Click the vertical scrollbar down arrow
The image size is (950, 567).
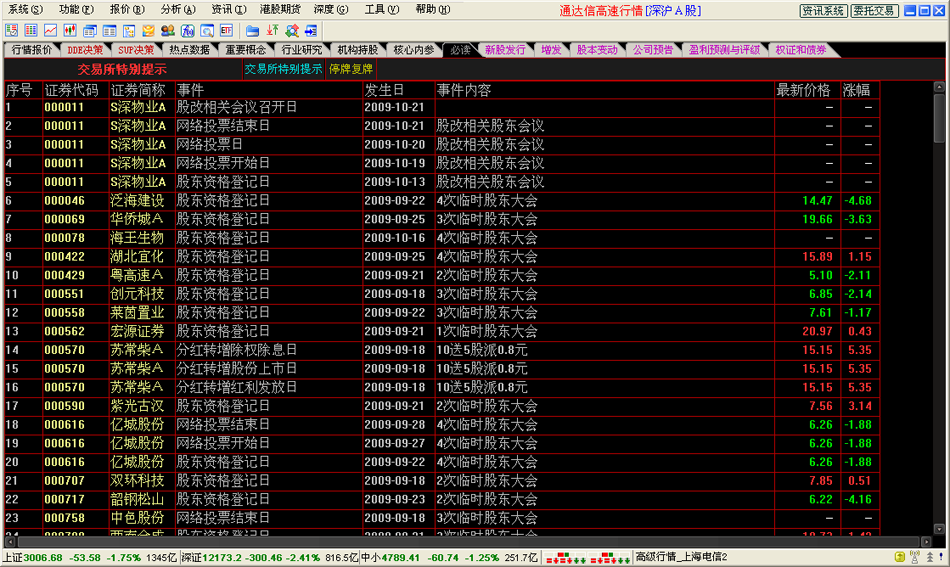(x=939, y=529)
